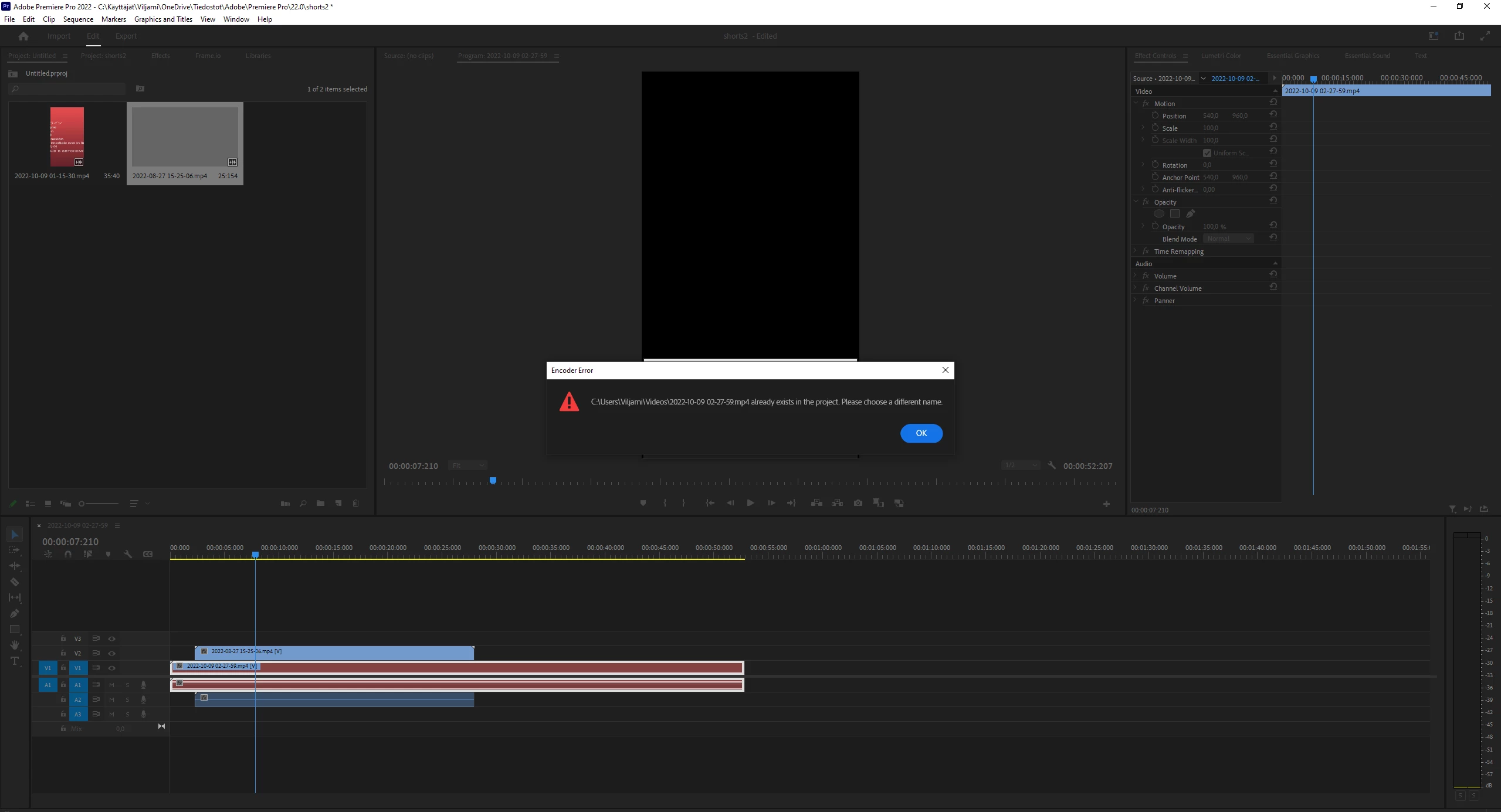Click the Export Frame camera icon
This screenshot has height=812, width=1501.
pos(858,503)
